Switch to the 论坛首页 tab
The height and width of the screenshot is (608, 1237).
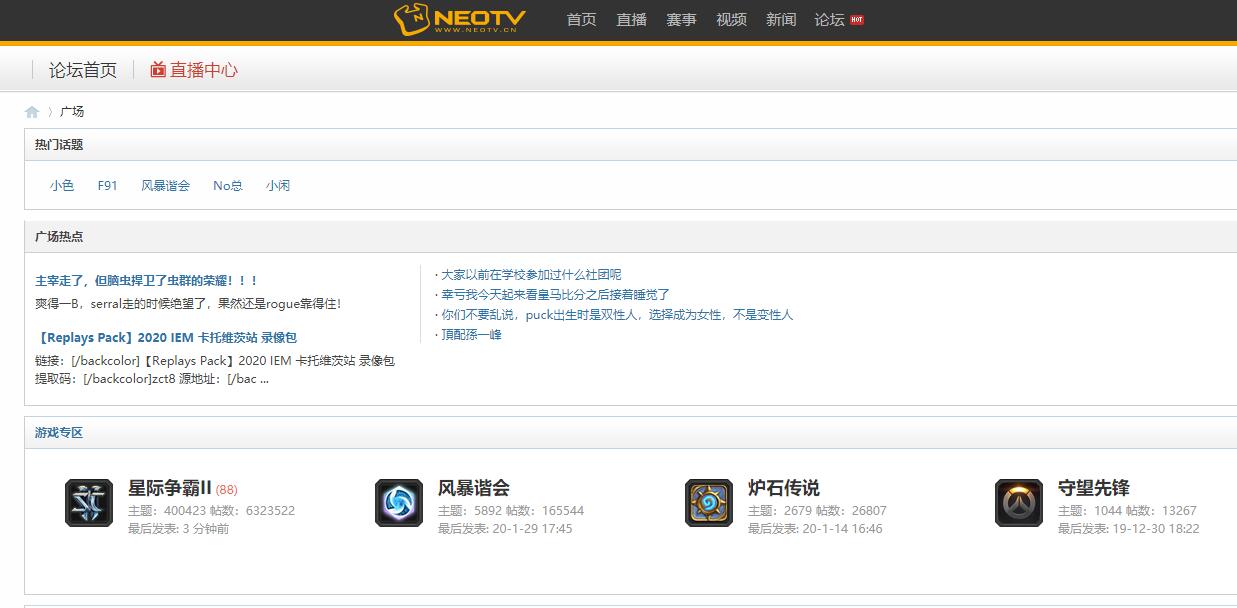pos(83,70)
